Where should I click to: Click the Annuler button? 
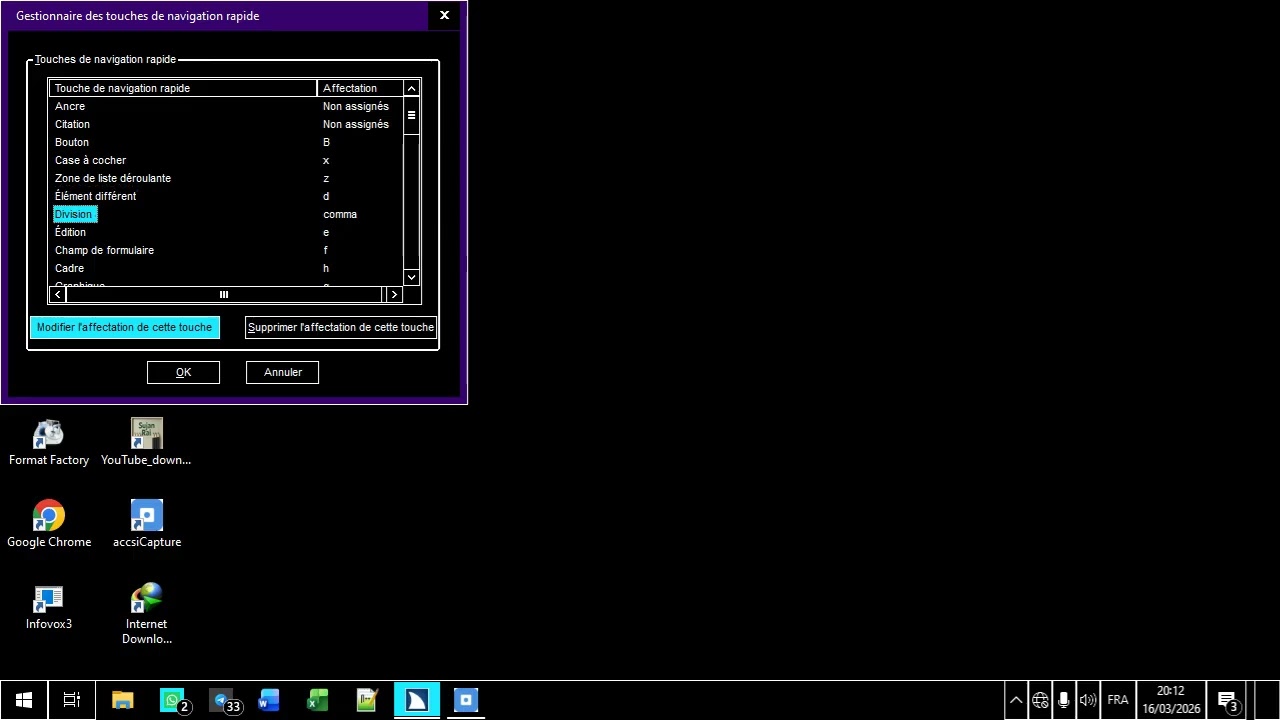283,372
